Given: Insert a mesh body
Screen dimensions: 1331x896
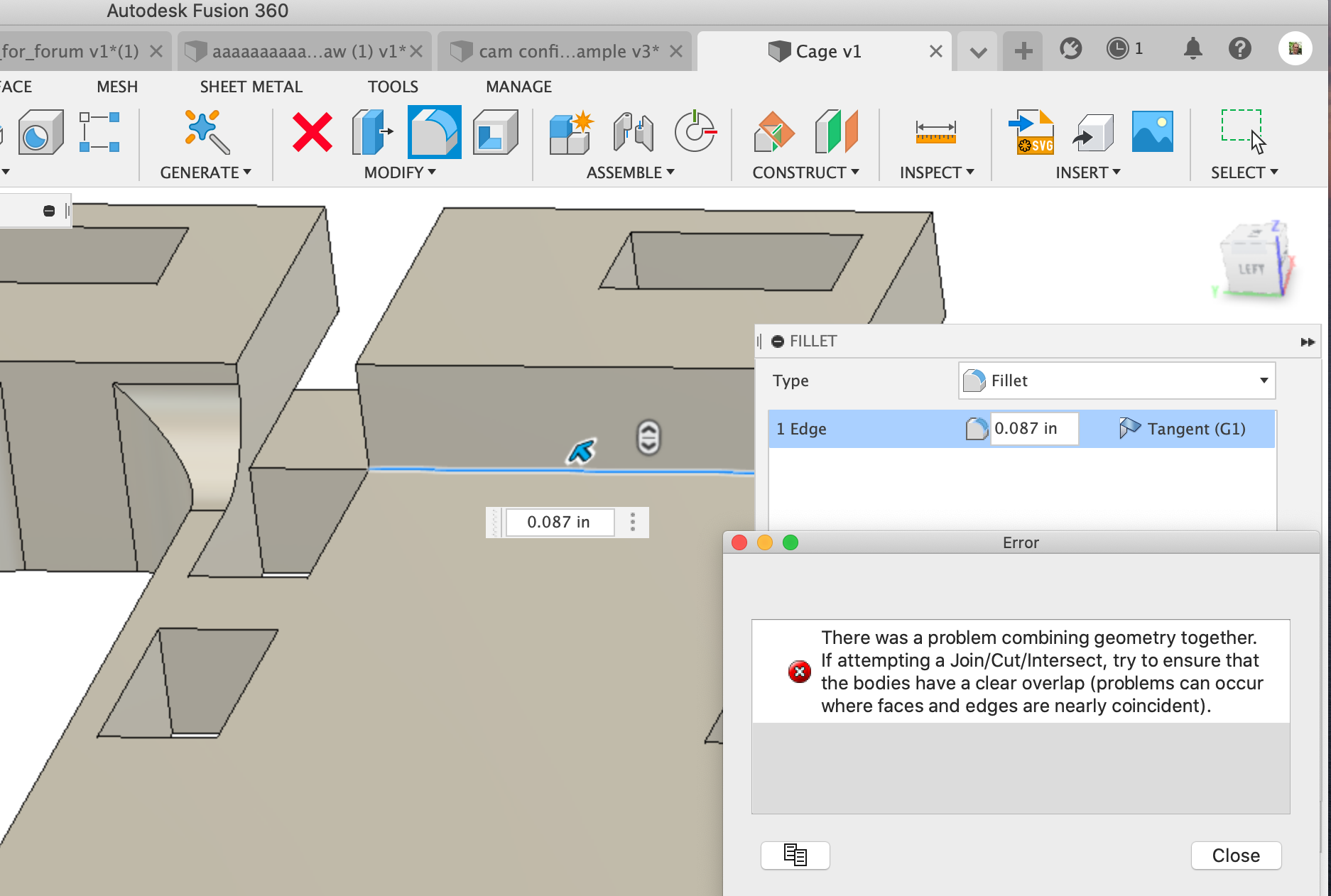Looking at the screenshot, I should (1092, 132).
